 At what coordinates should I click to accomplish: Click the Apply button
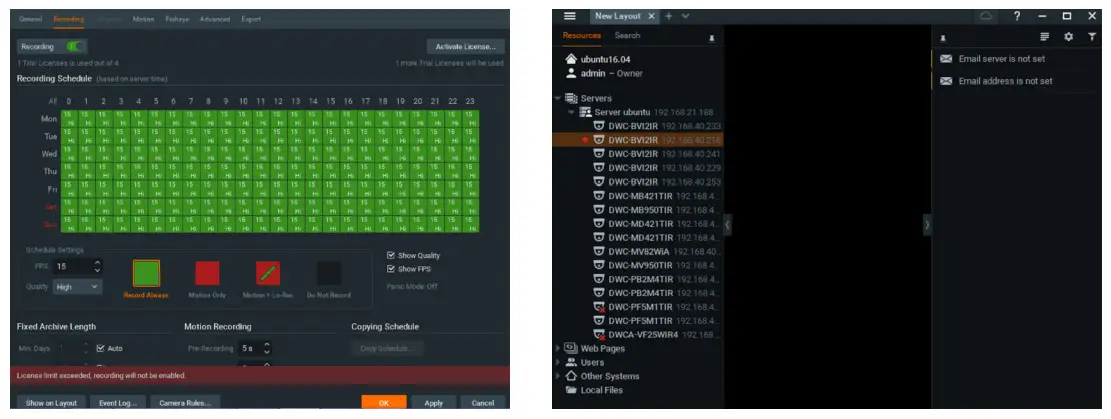tap(434, 403)
